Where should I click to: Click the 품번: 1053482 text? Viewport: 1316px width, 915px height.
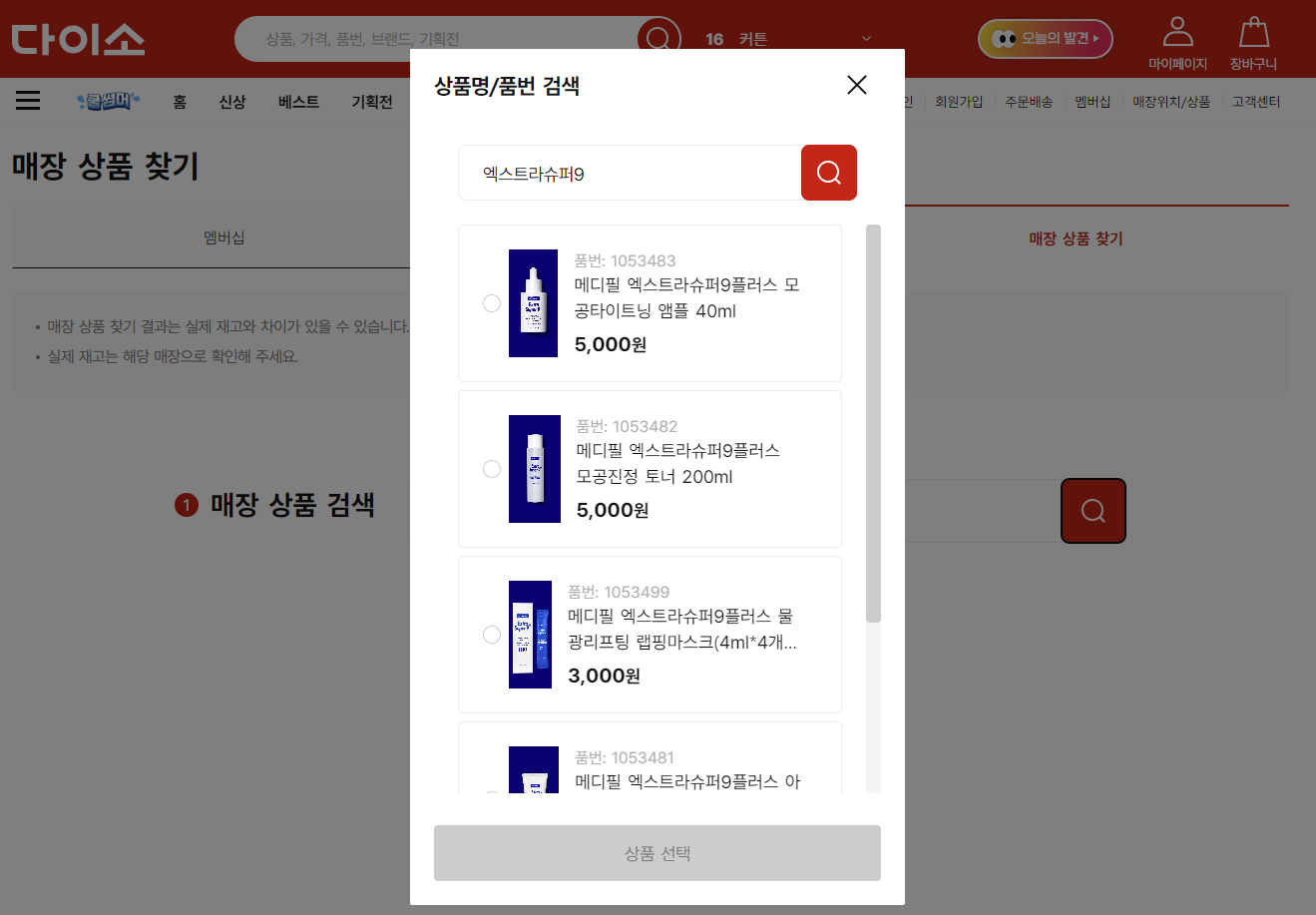coord(627,426)
